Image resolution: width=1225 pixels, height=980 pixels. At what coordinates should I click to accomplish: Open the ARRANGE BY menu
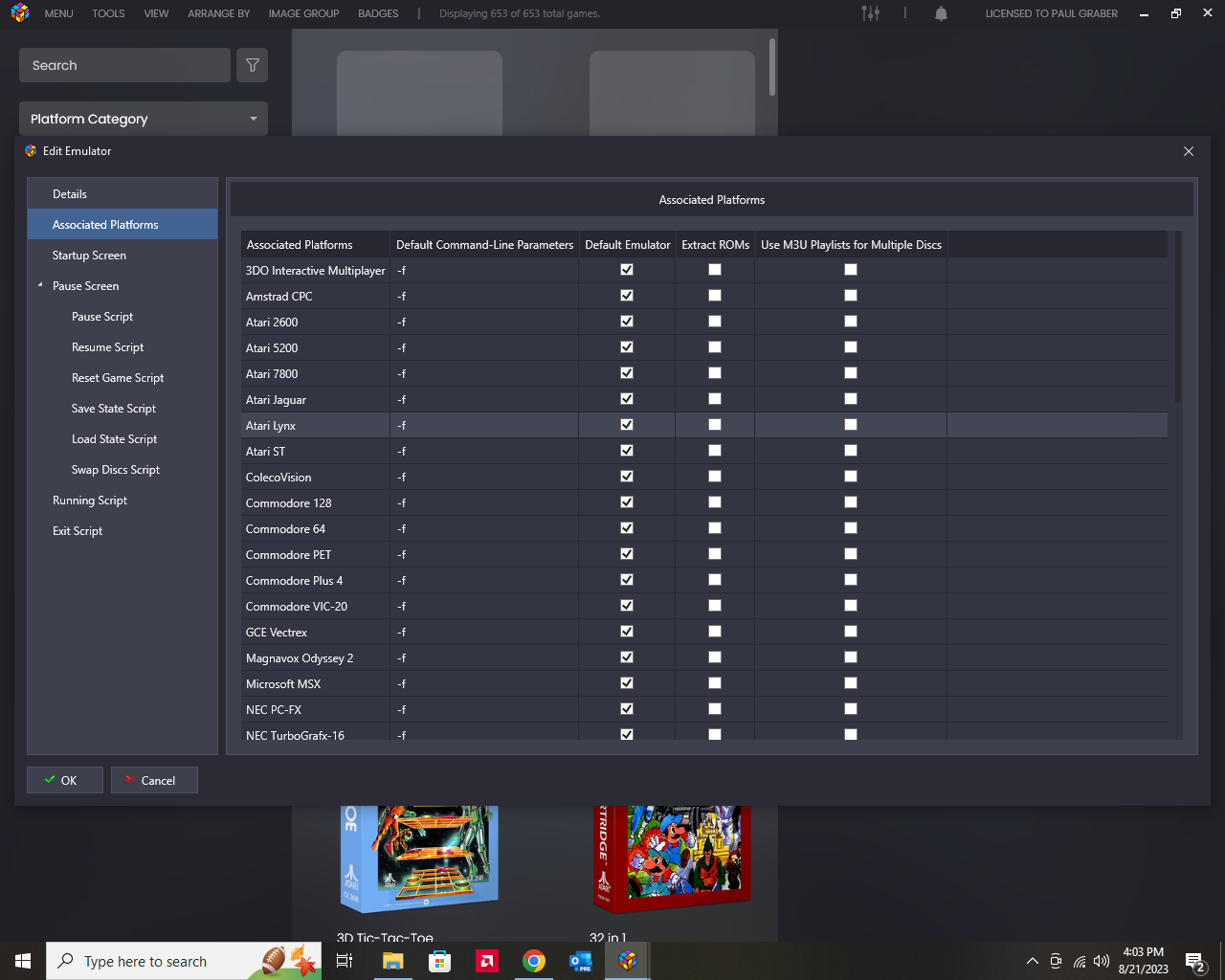click(219, 13)
